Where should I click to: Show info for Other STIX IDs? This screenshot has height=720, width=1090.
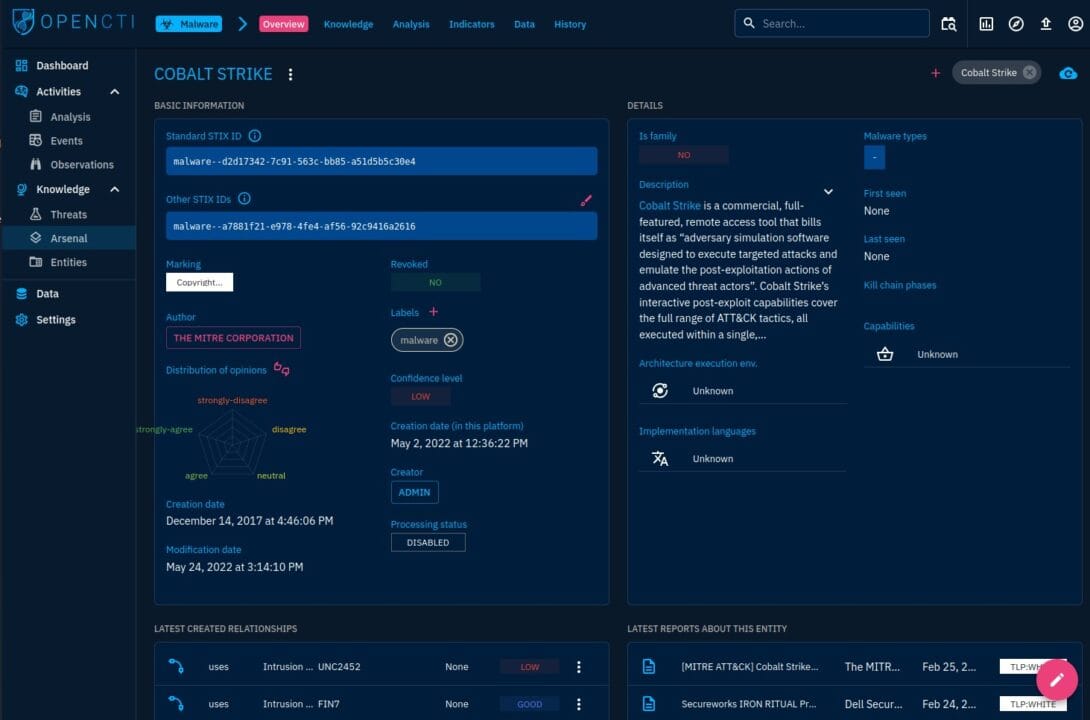tap(244, 199)
